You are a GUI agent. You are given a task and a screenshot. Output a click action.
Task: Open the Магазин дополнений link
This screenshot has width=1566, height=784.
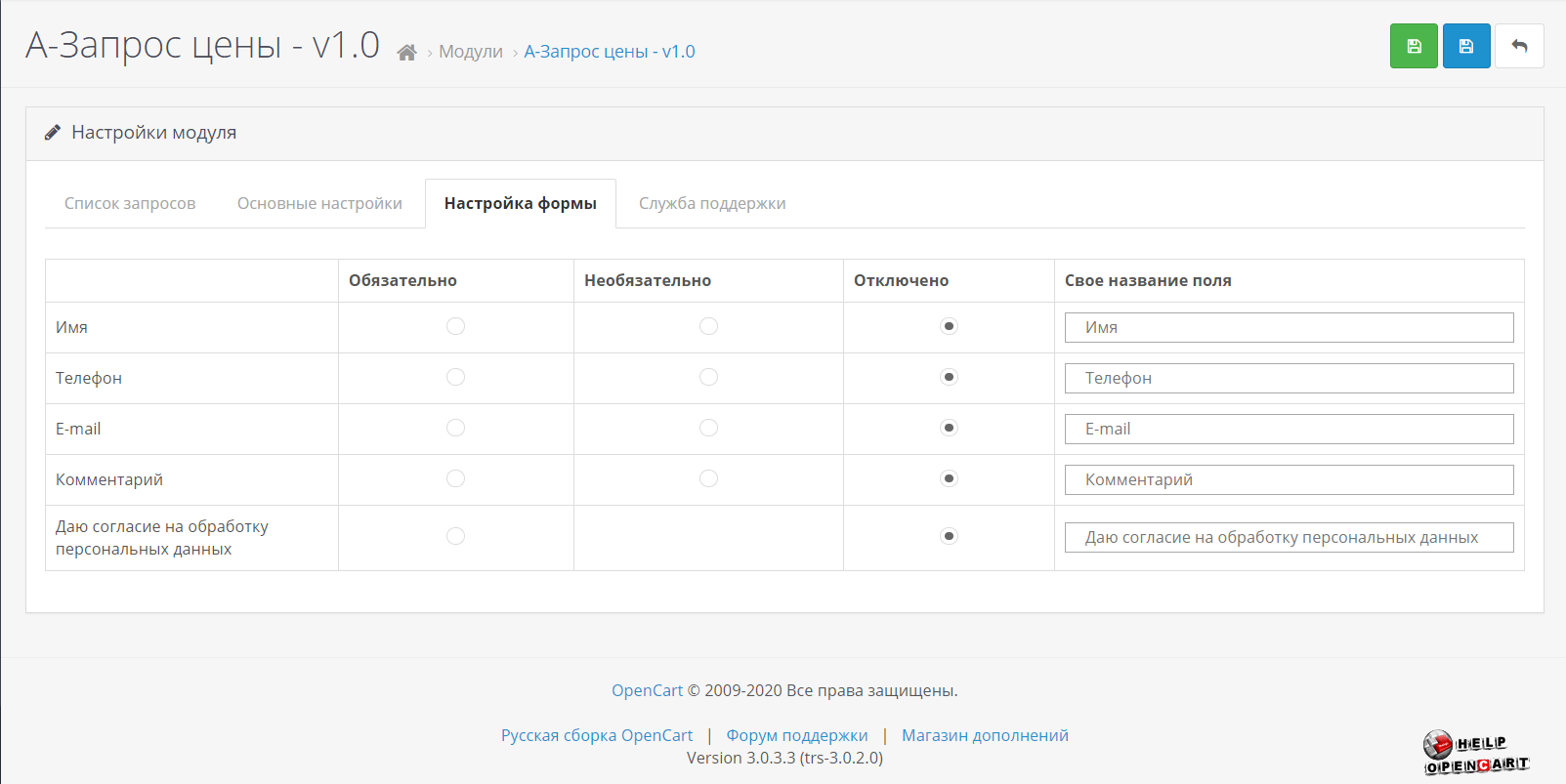[985, 735]
